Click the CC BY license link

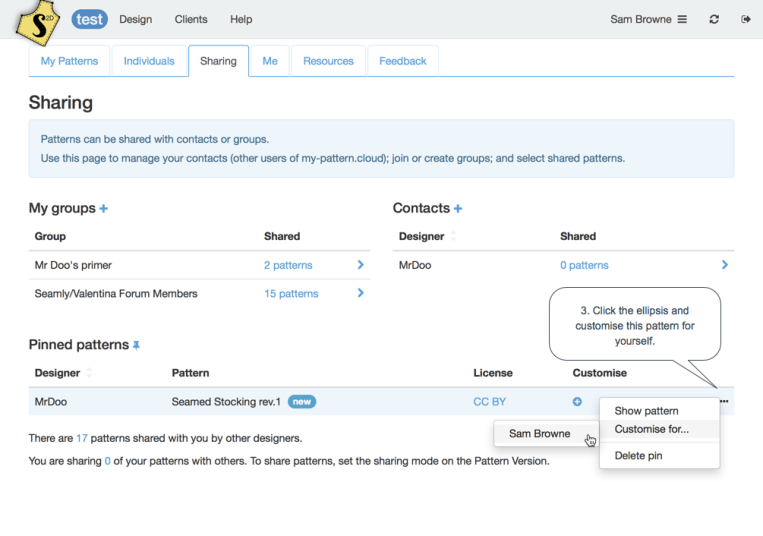pos(489,401)
